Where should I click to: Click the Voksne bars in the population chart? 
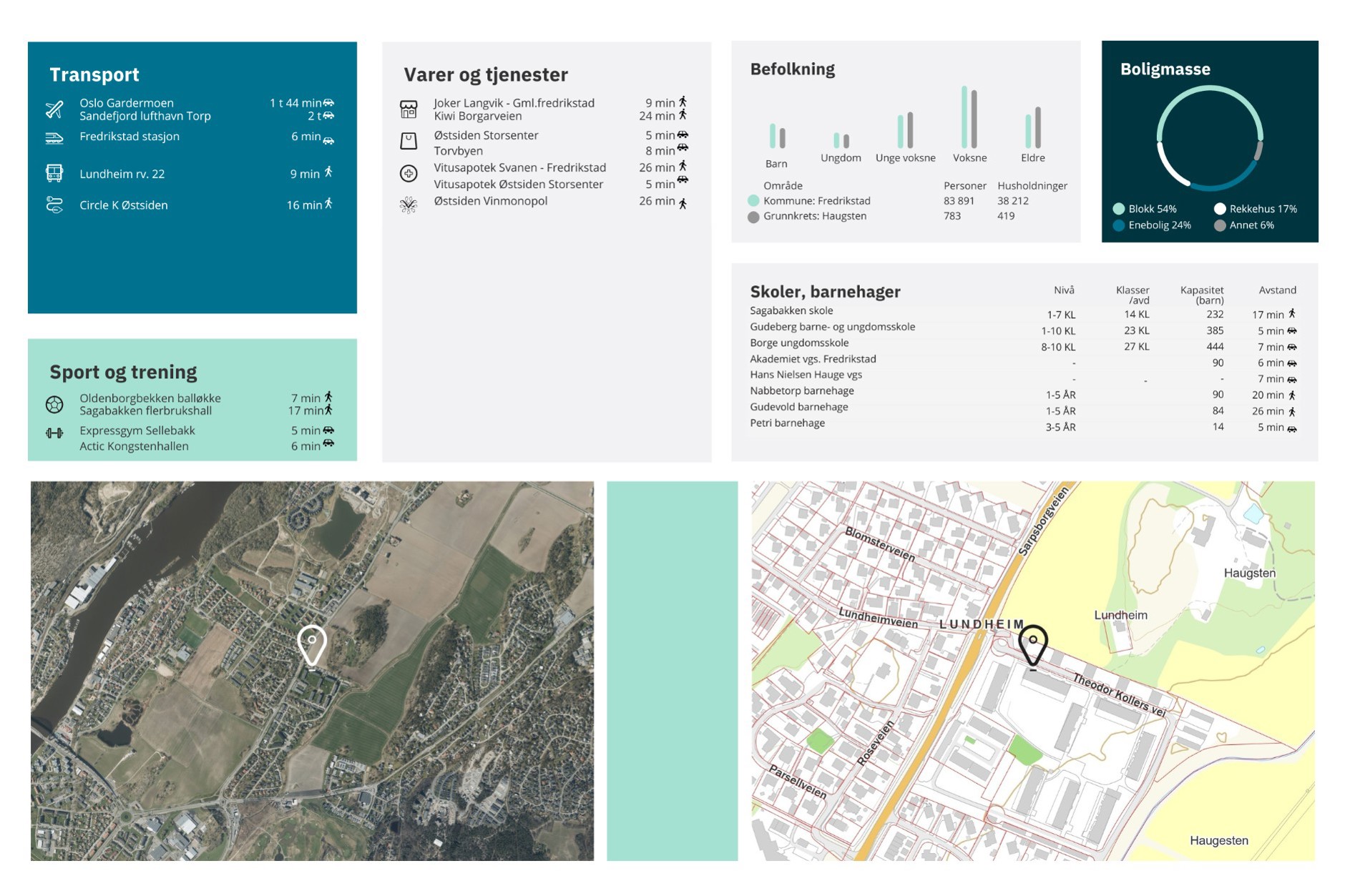click(969, 117)
